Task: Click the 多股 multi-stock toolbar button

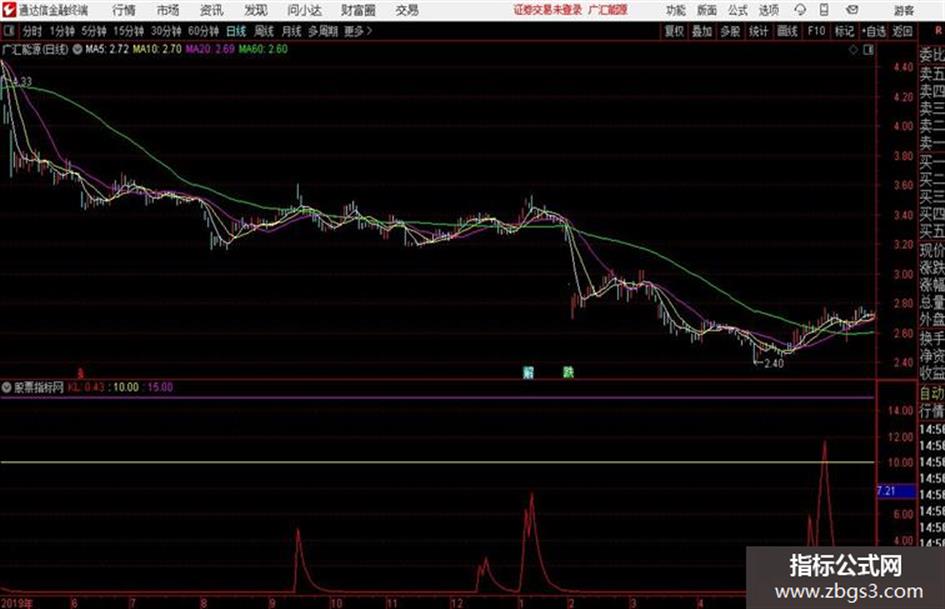Action: click(730, 31)
